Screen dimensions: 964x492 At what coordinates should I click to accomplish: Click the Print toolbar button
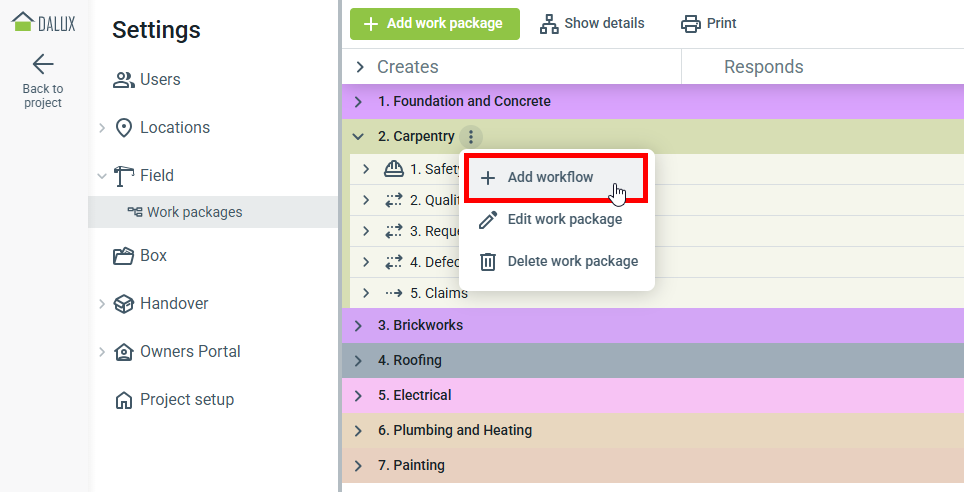click(708, 23)
